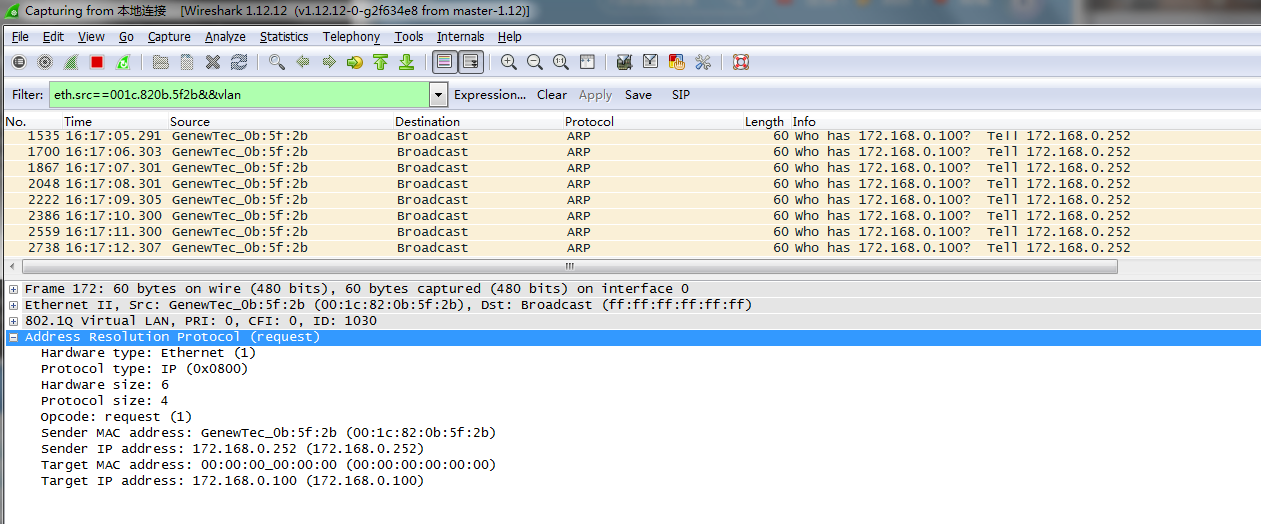Image resolution: width=1261 pixels, height=524 pixels.
Task: Open preferences wrench icon
Action: (703, 62)
